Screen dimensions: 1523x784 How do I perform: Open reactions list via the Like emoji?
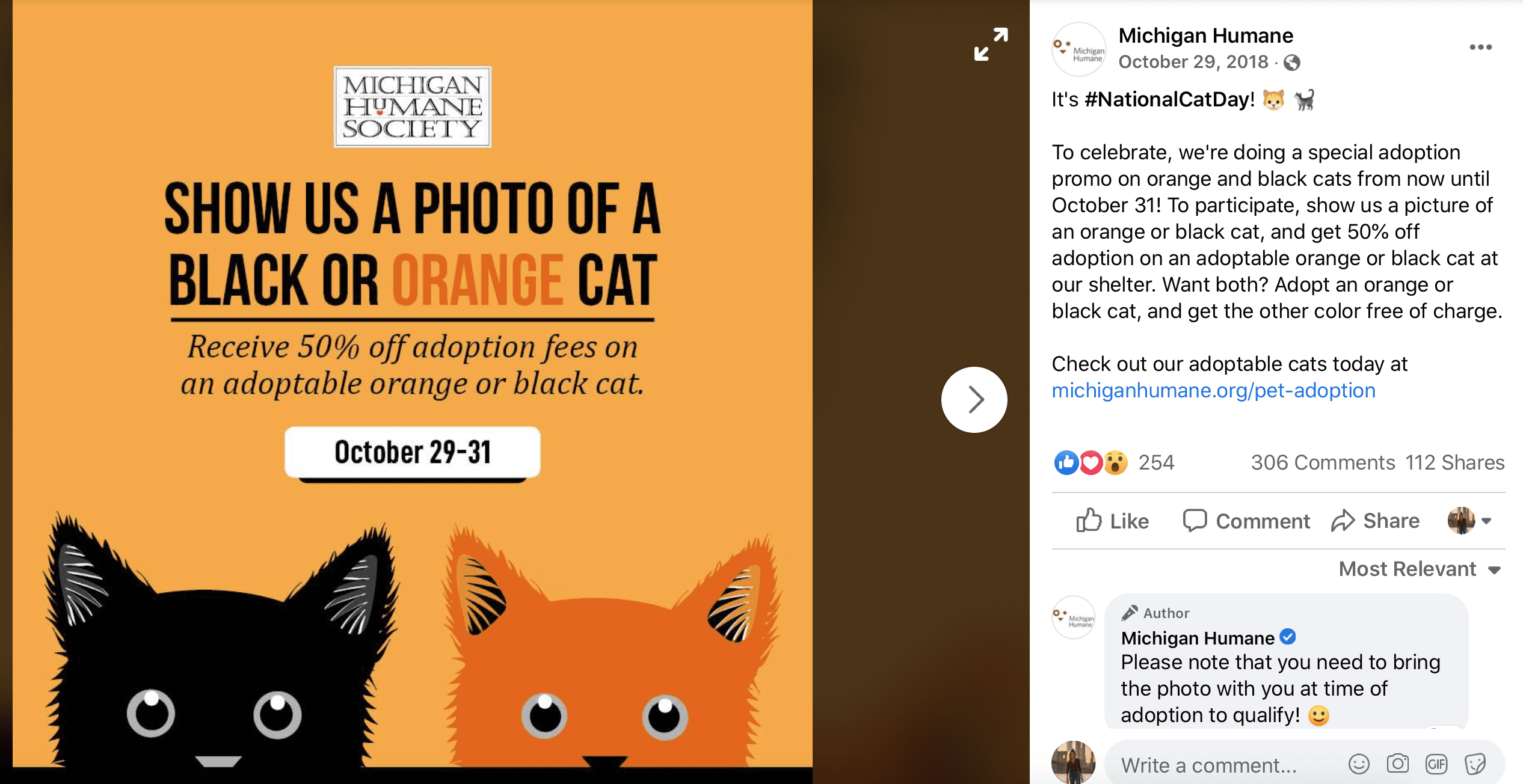pyautogui.click(x=1066, y=462)
